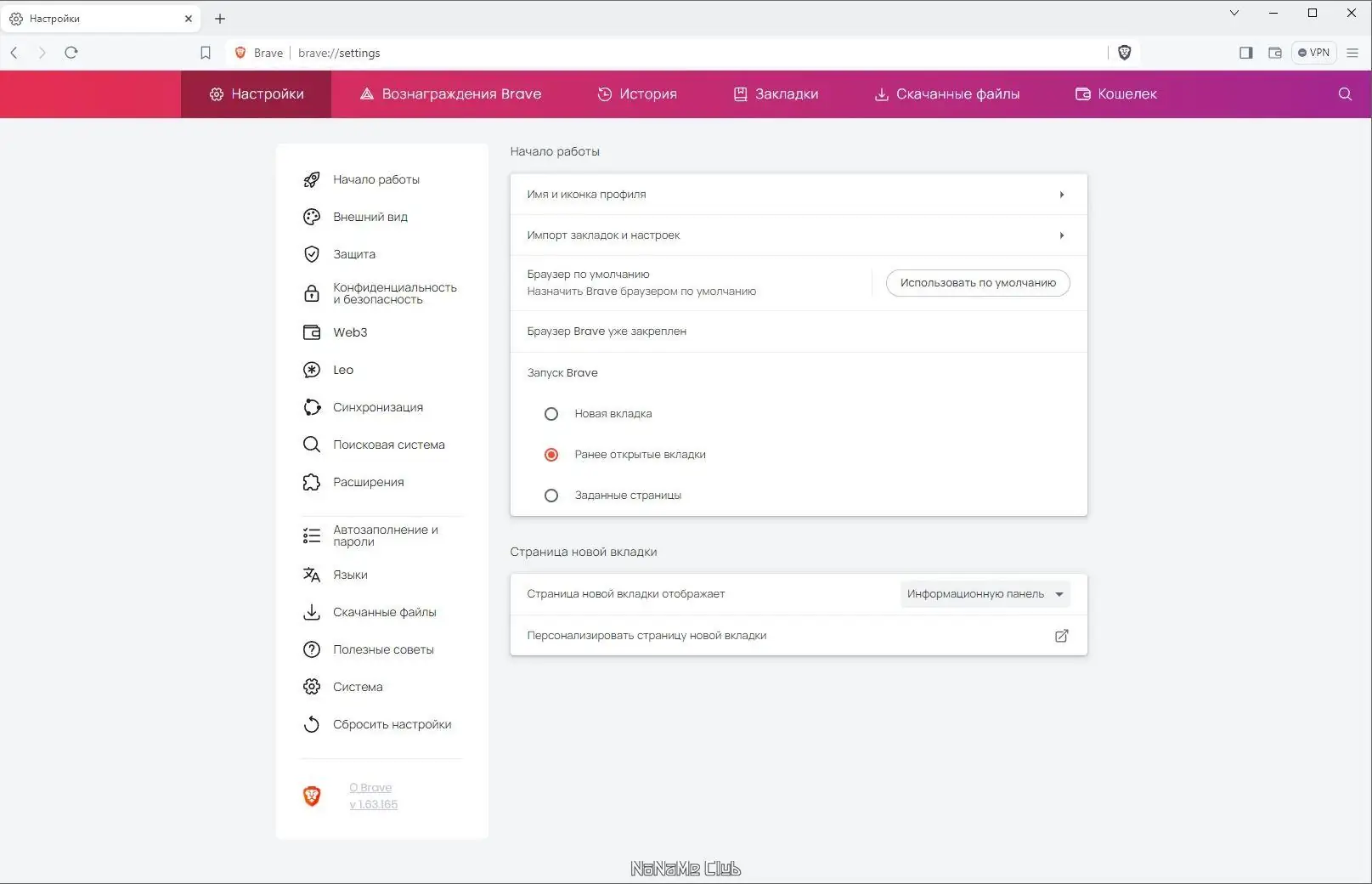Expand Импорт закладок и настроек row arrow
This screenshot has height=884, width=1372.
click(1062, 235)
